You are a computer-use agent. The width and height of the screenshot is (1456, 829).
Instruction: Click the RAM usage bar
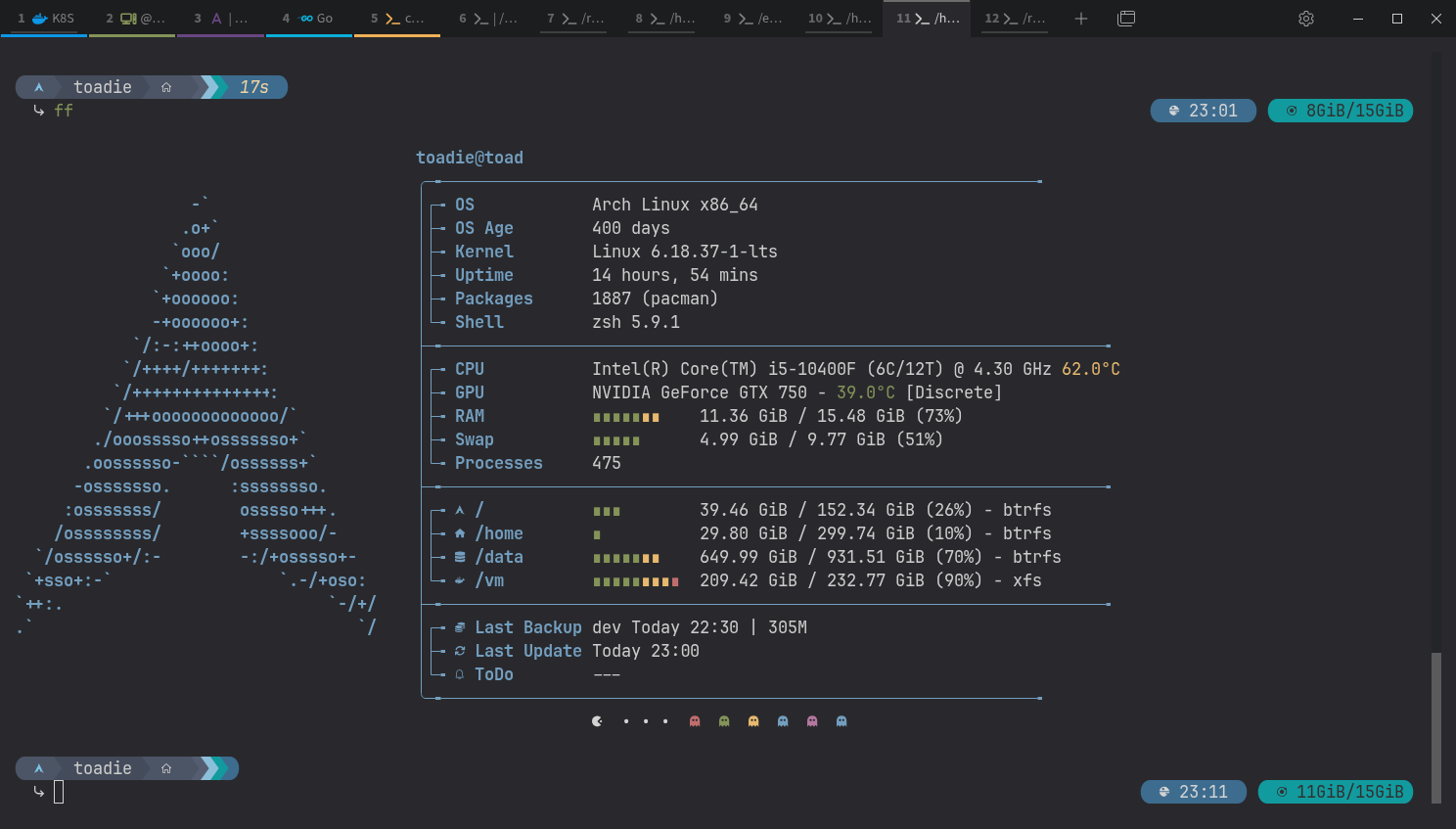pyautogui.click(x=626, y=417)
